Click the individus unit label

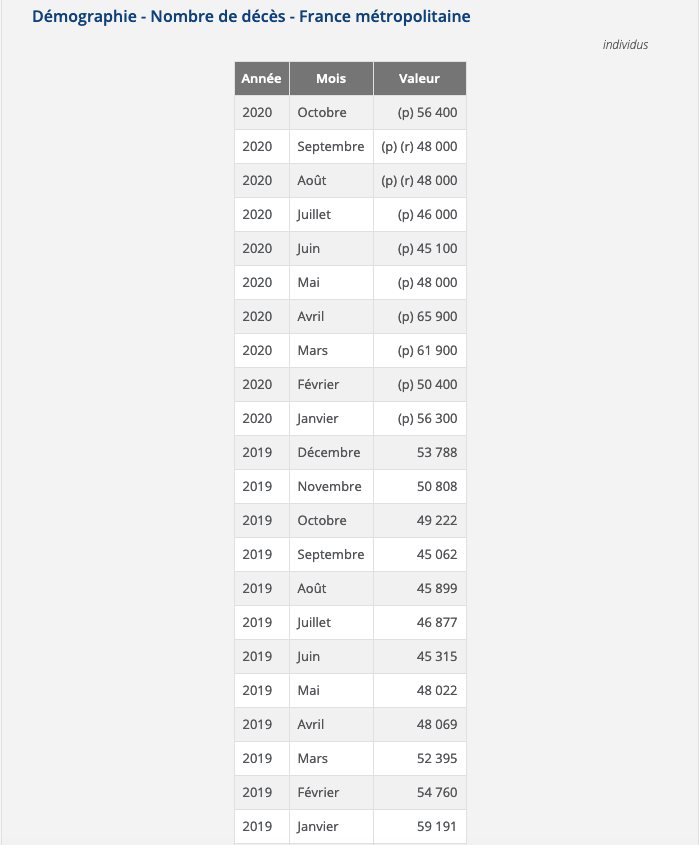pyautogui.click(x=625, y=45)
